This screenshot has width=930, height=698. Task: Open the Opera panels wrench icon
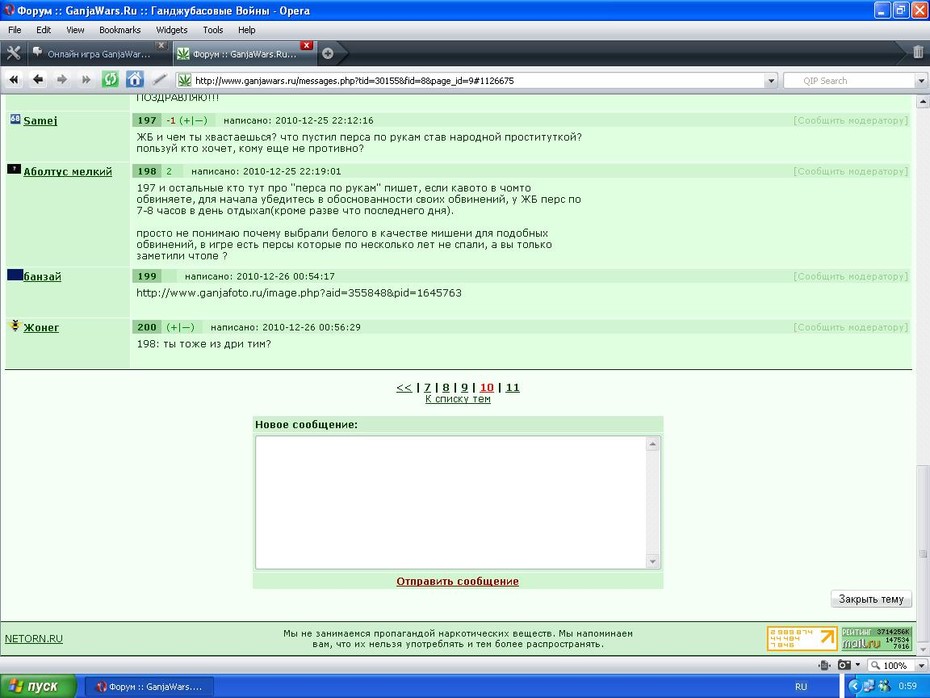[x=13, y=53]
